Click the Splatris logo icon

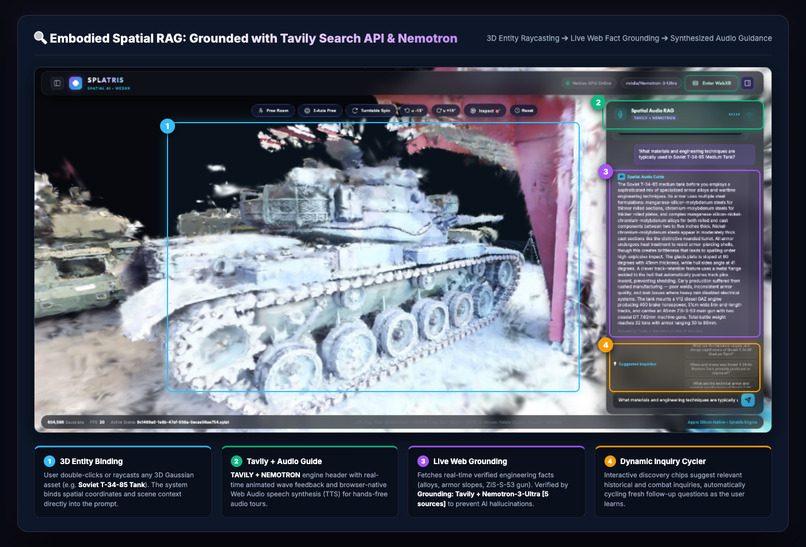(76, 83)
